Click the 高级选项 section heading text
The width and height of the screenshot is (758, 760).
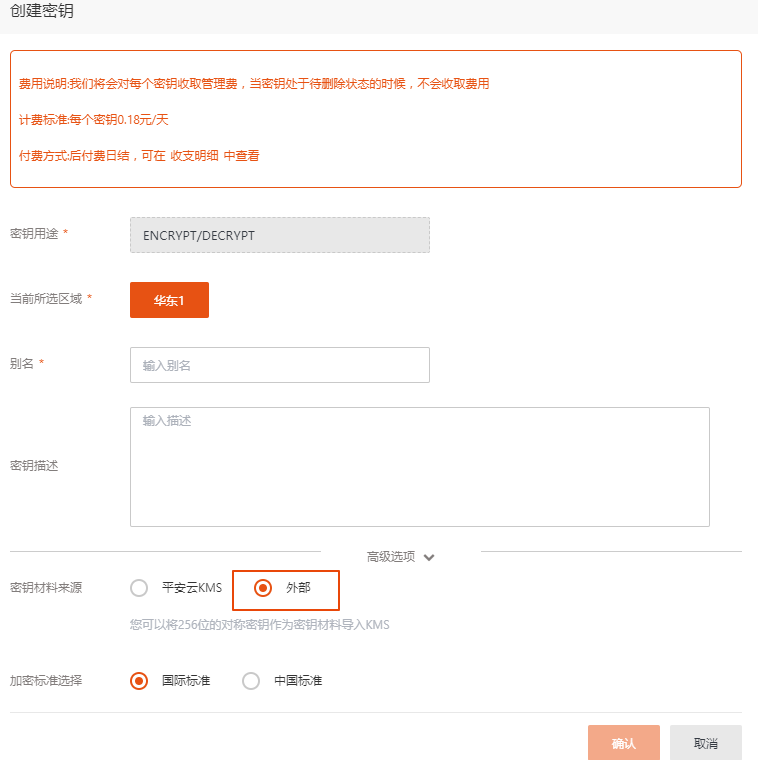coord(391,556)
